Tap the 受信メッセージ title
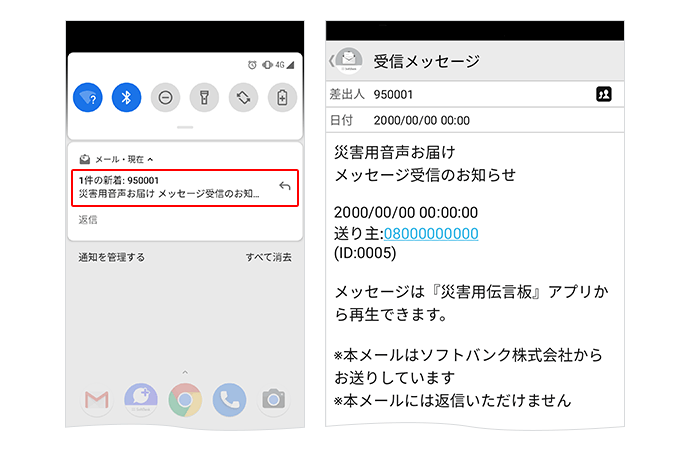This screenshot has height=452, width=690. (x=426, y=61)
